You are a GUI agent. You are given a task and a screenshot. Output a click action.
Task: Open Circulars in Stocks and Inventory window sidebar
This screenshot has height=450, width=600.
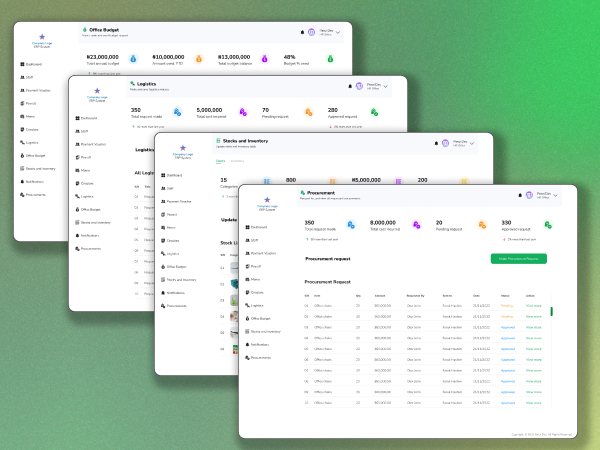click(x=170, y=241)
